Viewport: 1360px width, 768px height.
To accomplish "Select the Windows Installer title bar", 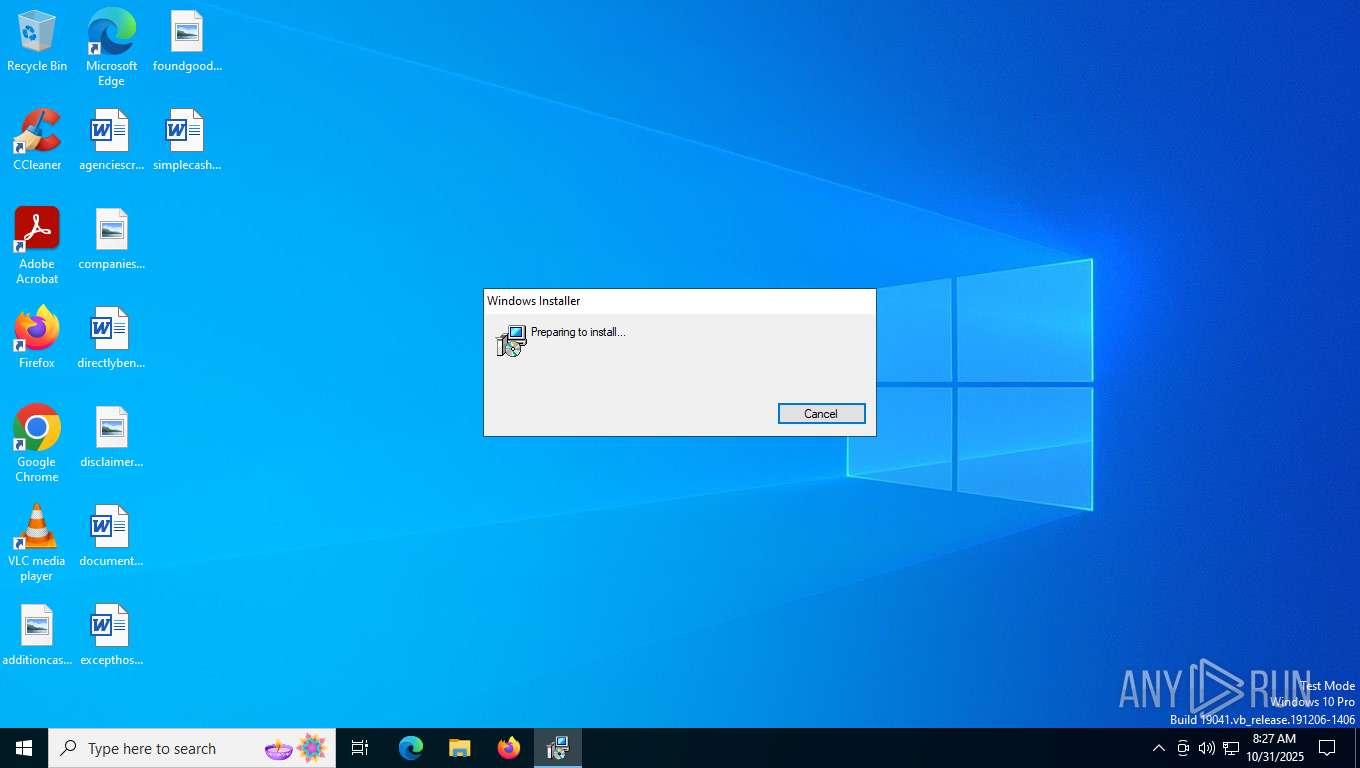I will tap(680, 301).
